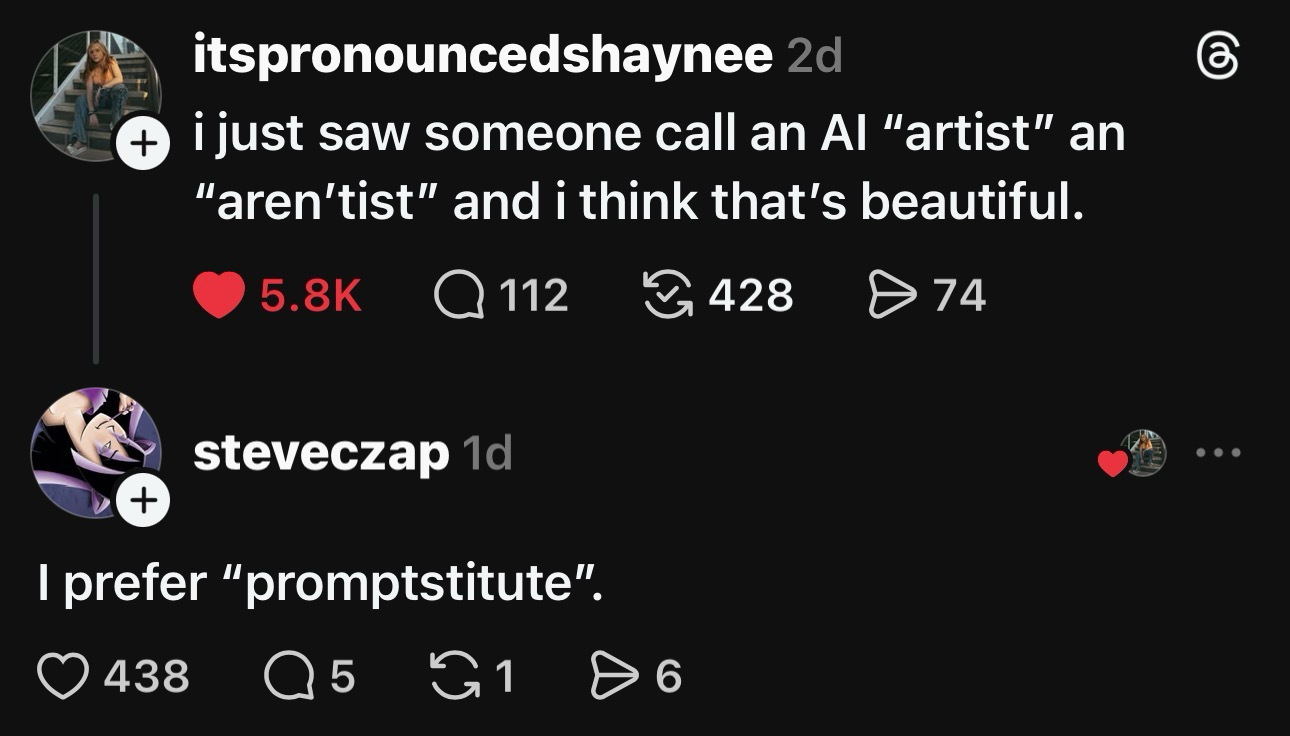Unlike the post by itspronouncedshaynee
The image size is (1290, 736).
pyautogui.click(x=218, y=295)
